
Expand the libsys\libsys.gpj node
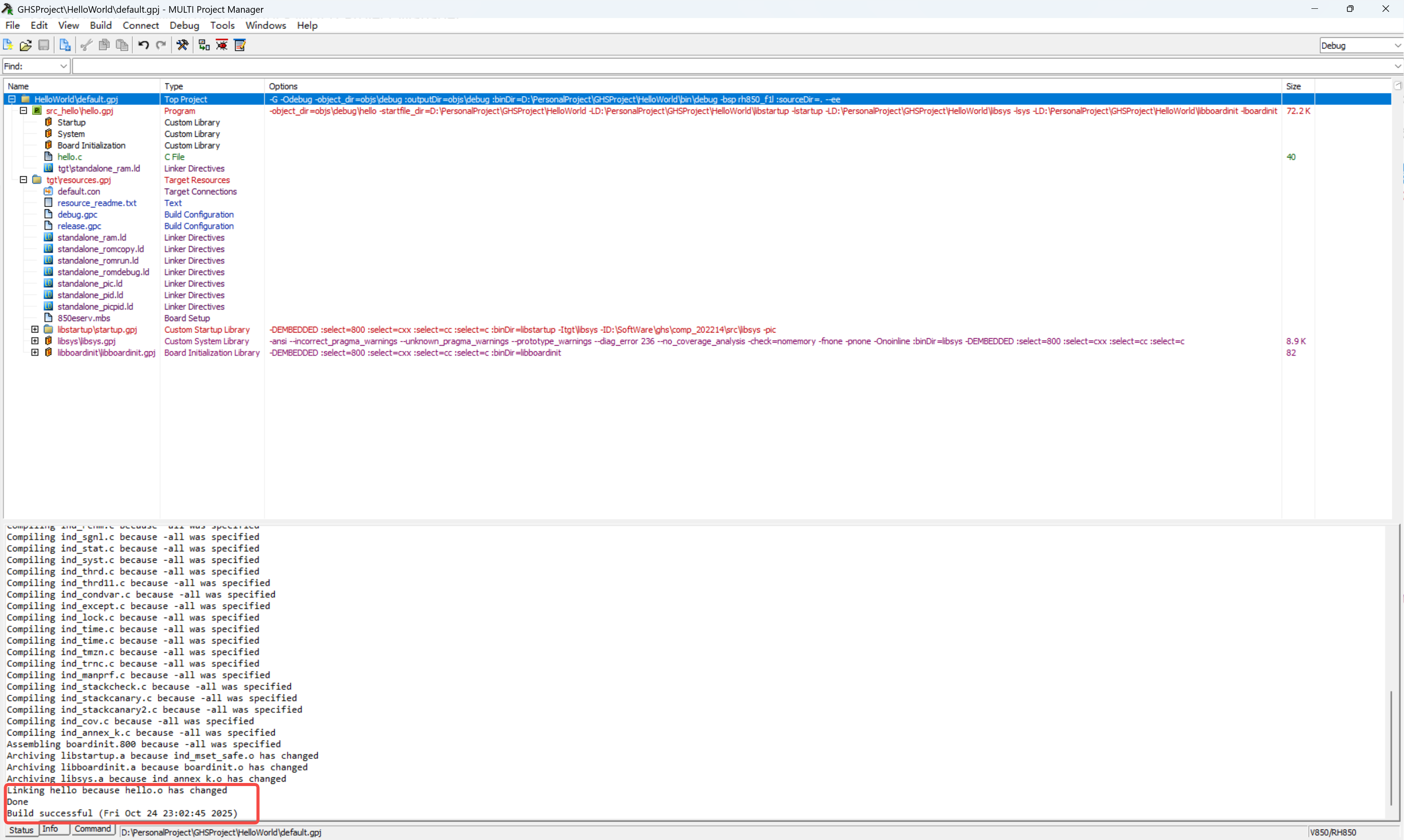click(35, 341)
